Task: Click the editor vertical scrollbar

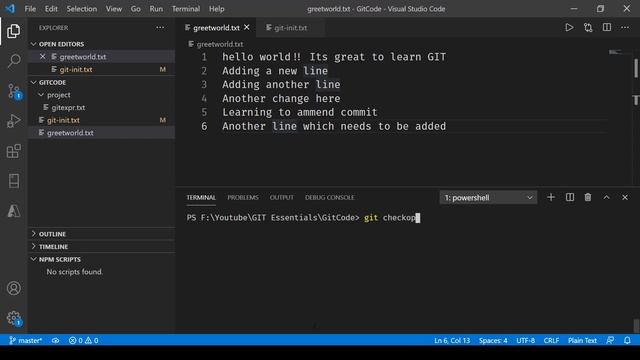Action: click(x=636, y=68)
